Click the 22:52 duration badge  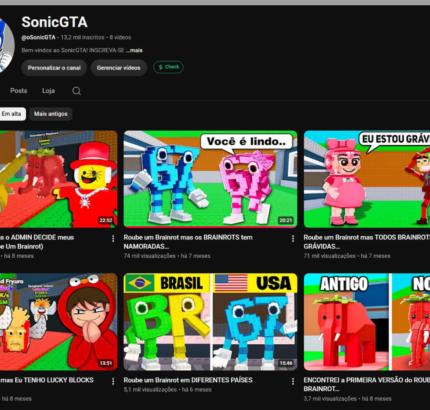[x=106, y=220]
